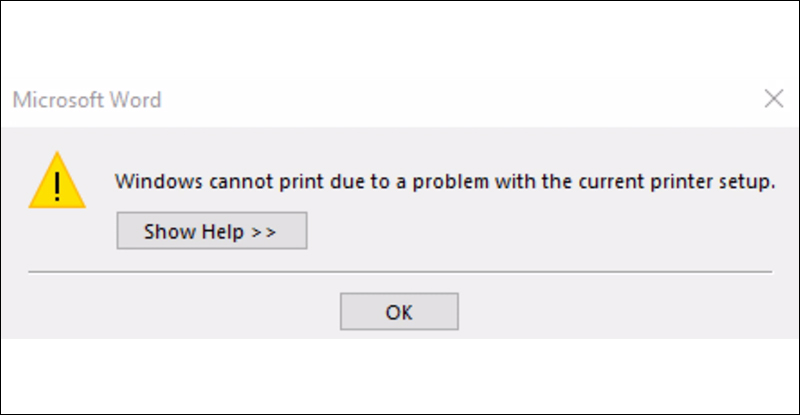Click the empty title bar area
This screenshot has height=415, width=800.
coord(450,100)
